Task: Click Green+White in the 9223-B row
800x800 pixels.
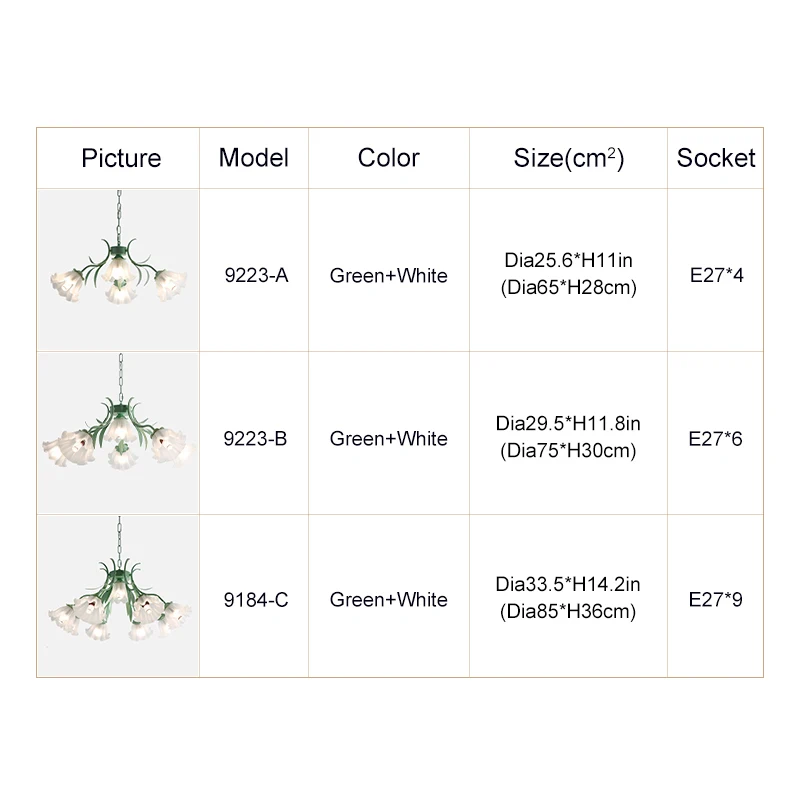Action: pyautogui.click(x=389, y=438)
